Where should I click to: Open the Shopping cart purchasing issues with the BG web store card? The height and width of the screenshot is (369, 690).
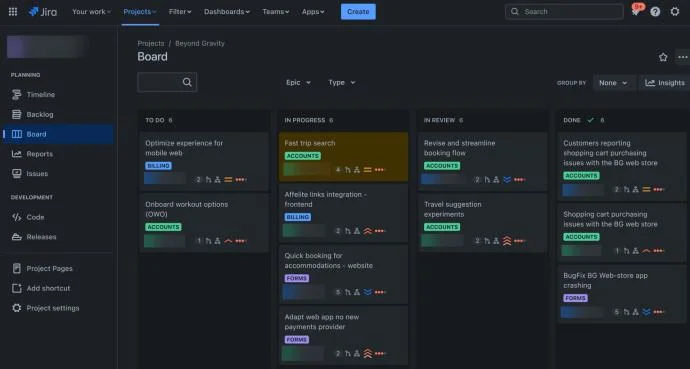(x=622, y=233)
